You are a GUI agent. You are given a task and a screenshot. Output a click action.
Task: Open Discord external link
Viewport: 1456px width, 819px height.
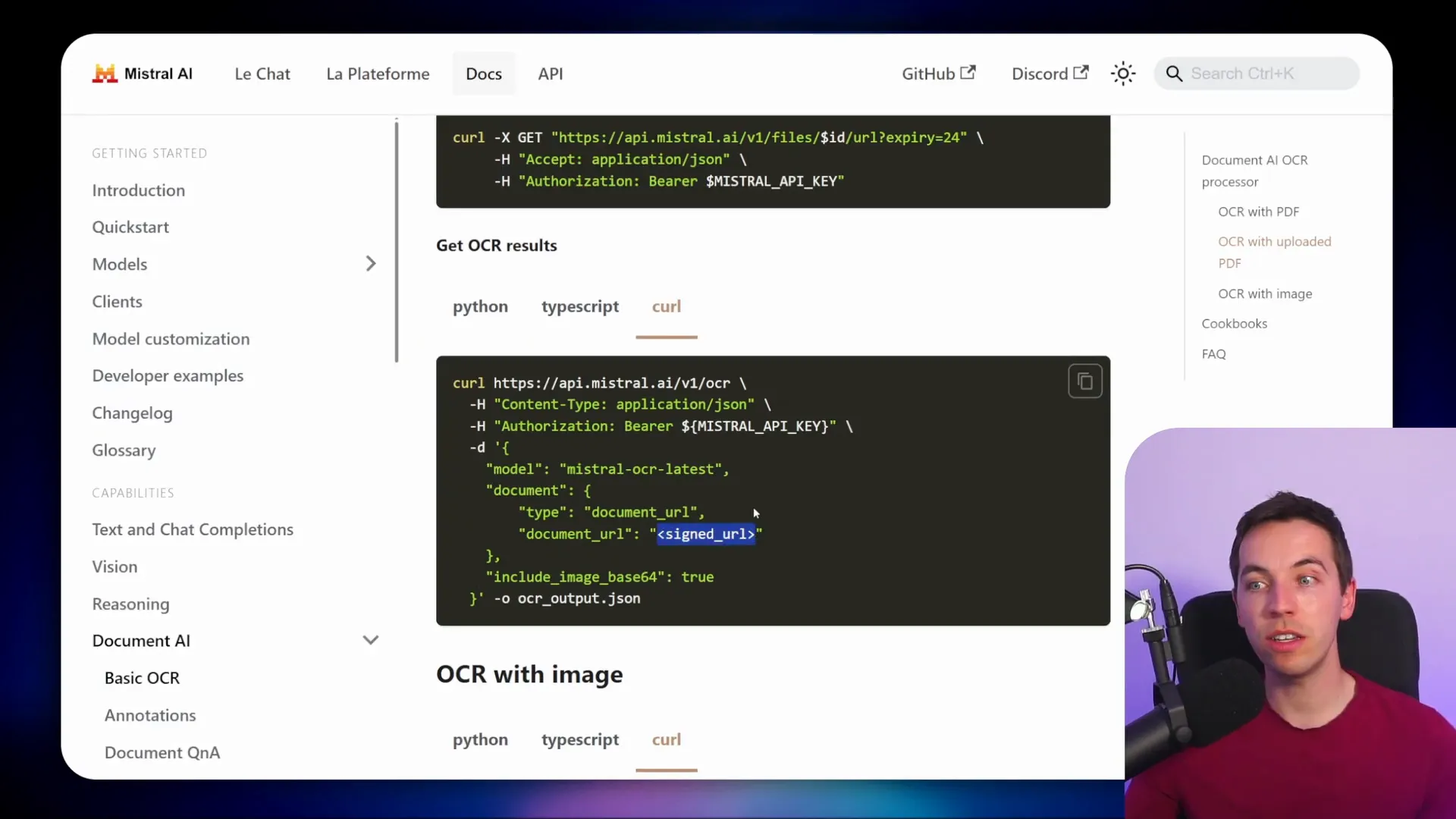coord(1050,74)
